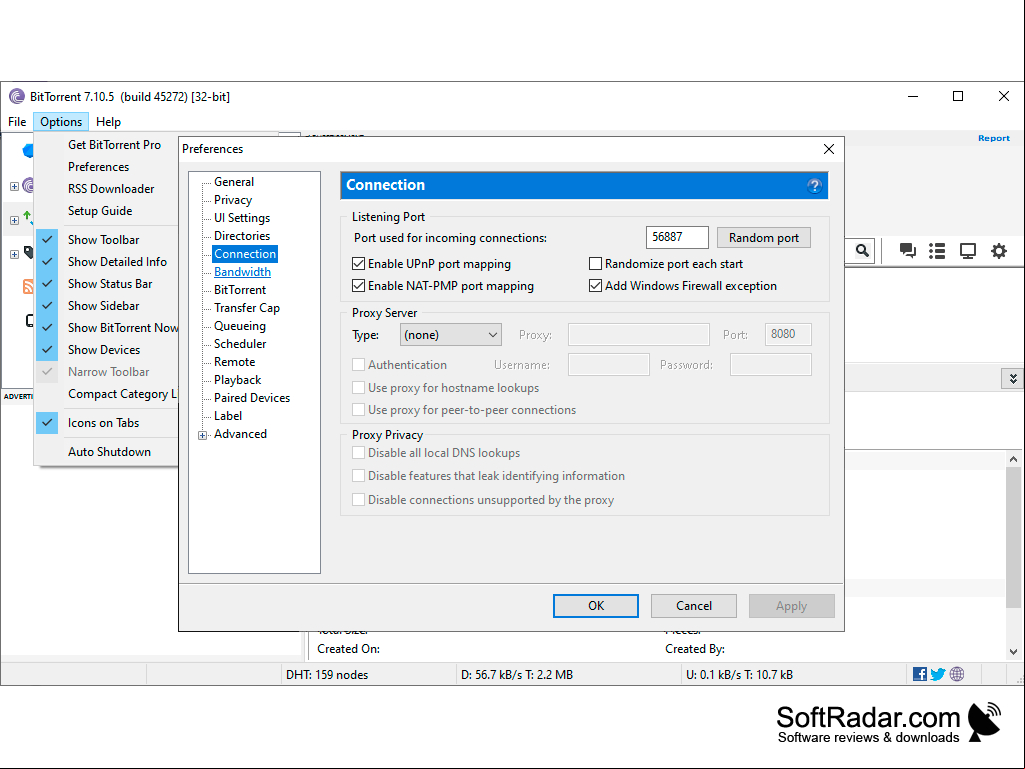1025x769 pixels.
Task: Click the Facebook icon in status bar
Action: pos(920,674)
